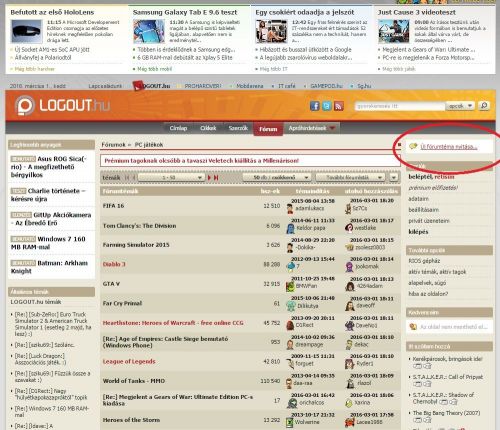This screenshot has height=430, width=500.
Task: Open GAMEPOD.hu in the network bar
Action: click(x=326, y=86)
